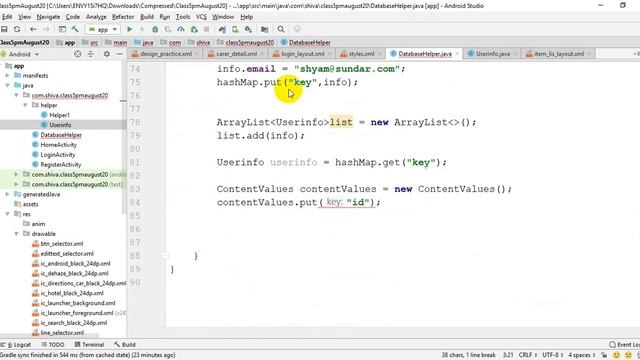The width and height of the screenshot is (640, 360).
Task: Click the select run/debug configuration editor icon
Action: coord(62,29)
